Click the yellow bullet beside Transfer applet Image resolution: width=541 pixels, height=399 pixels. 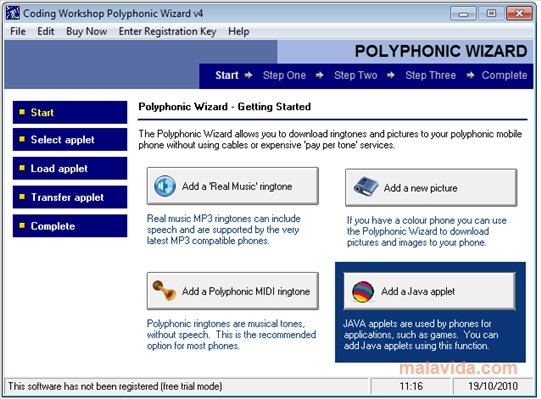[22, 197]
